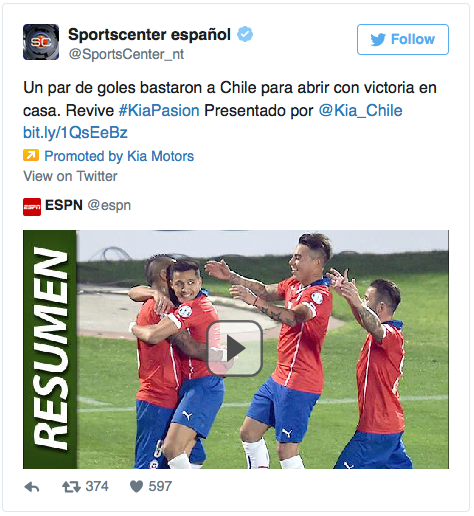Click Promoted by Kia Motors link
The height and width of the screenshot is (516, 474).
(119, 156)
